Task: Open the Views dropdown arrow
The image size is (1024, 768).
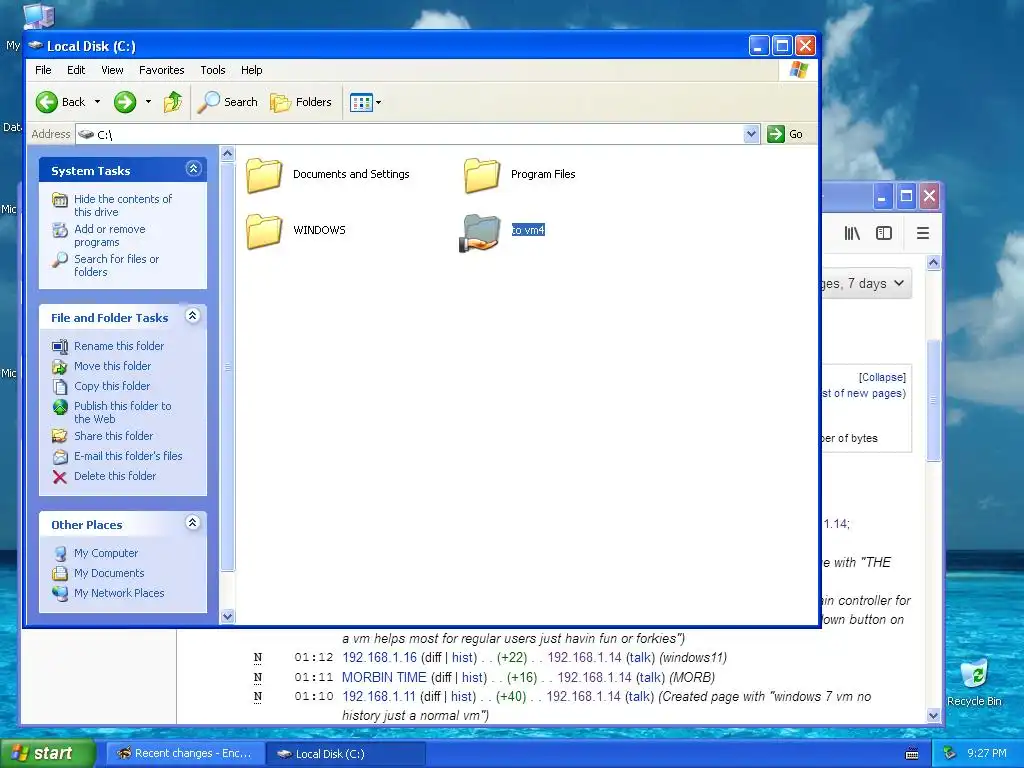Action: pos(378,103)
